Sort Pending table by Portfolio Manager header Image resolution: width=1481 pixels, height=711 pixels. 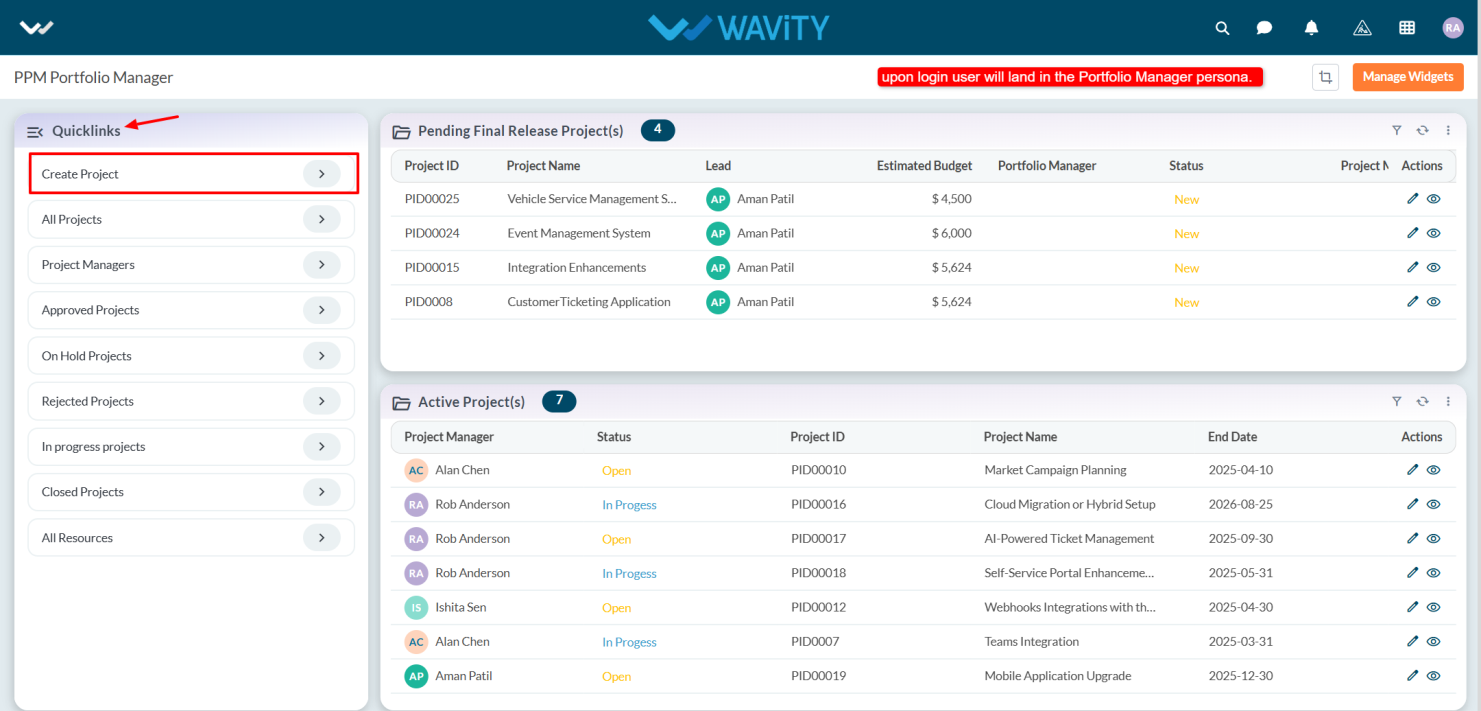pyautogui.click(x=1047, y=166)
